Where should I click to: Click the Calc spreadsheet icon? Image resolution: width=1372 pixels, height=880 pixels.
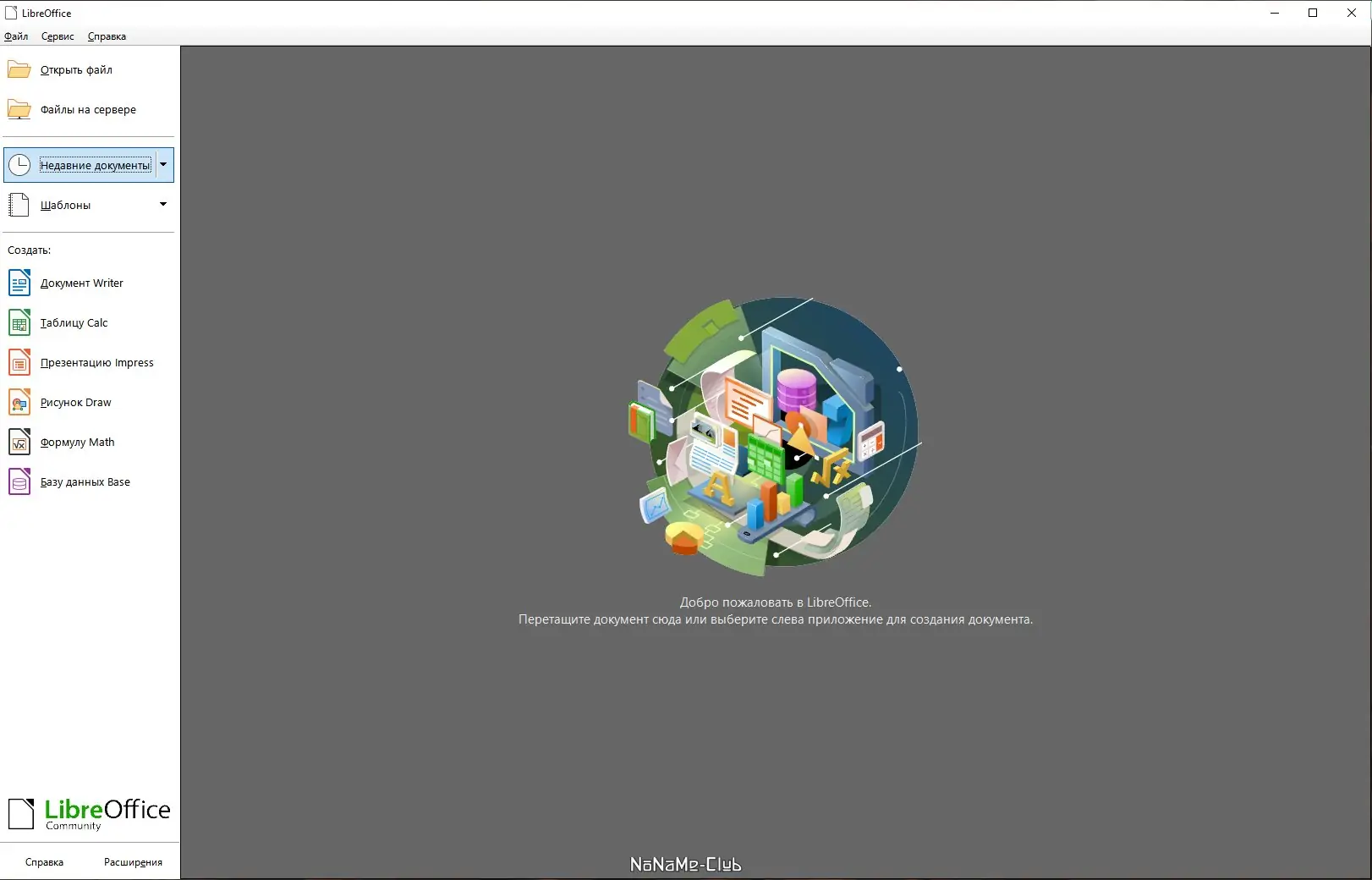coord(19,322)
